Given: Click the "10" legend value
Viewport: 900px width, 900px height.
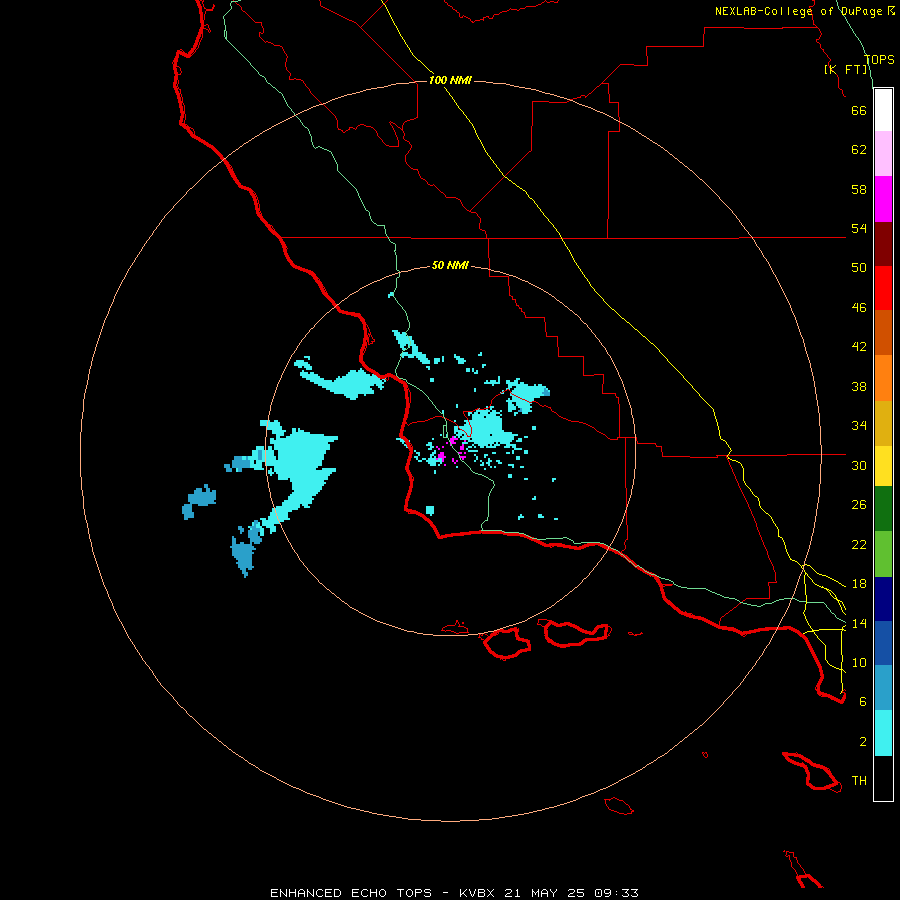Looking at the screenshot, I should (859, 662).
